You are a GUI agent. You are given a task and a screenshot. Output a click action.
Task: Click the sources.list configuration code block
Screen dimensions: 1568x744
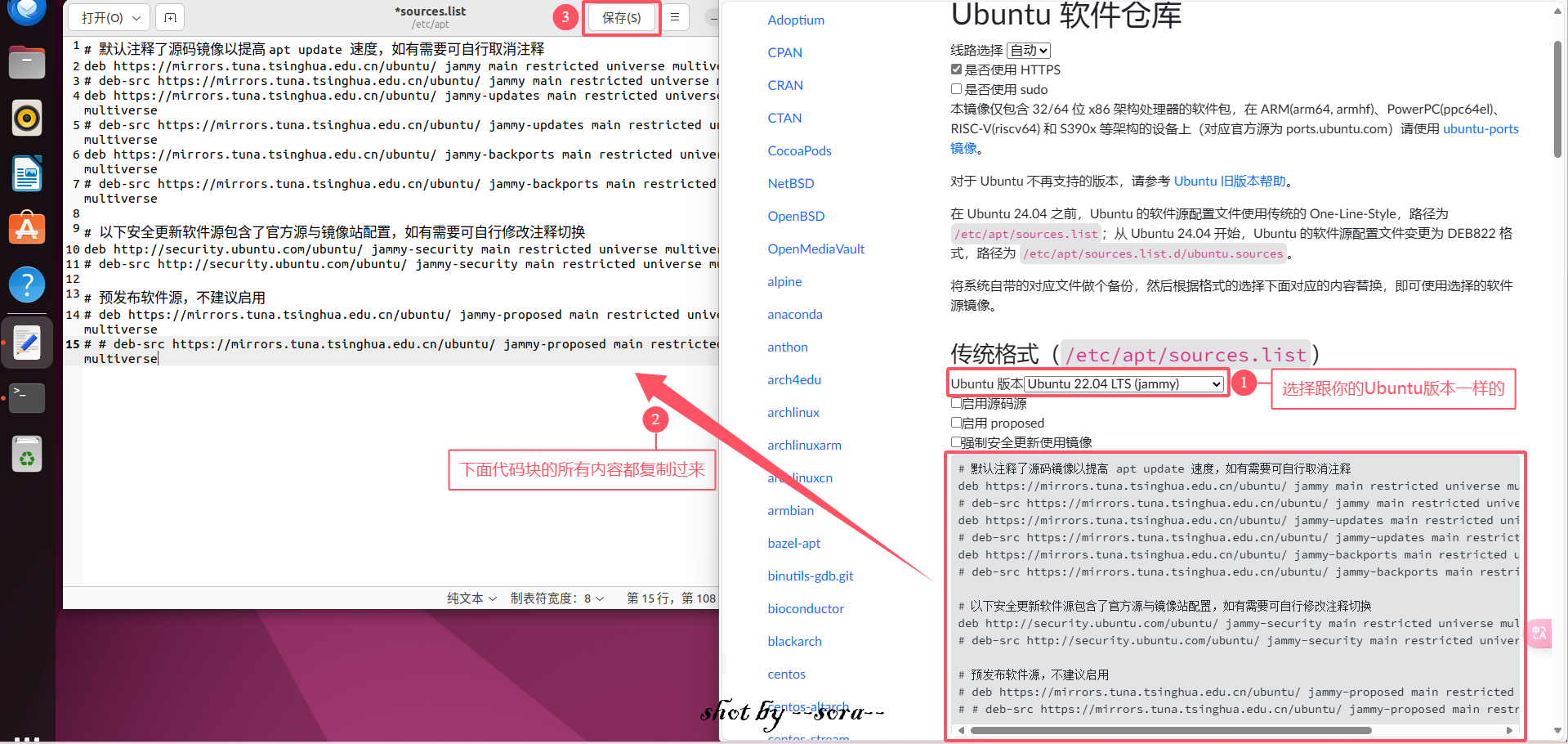[1235, 597]
